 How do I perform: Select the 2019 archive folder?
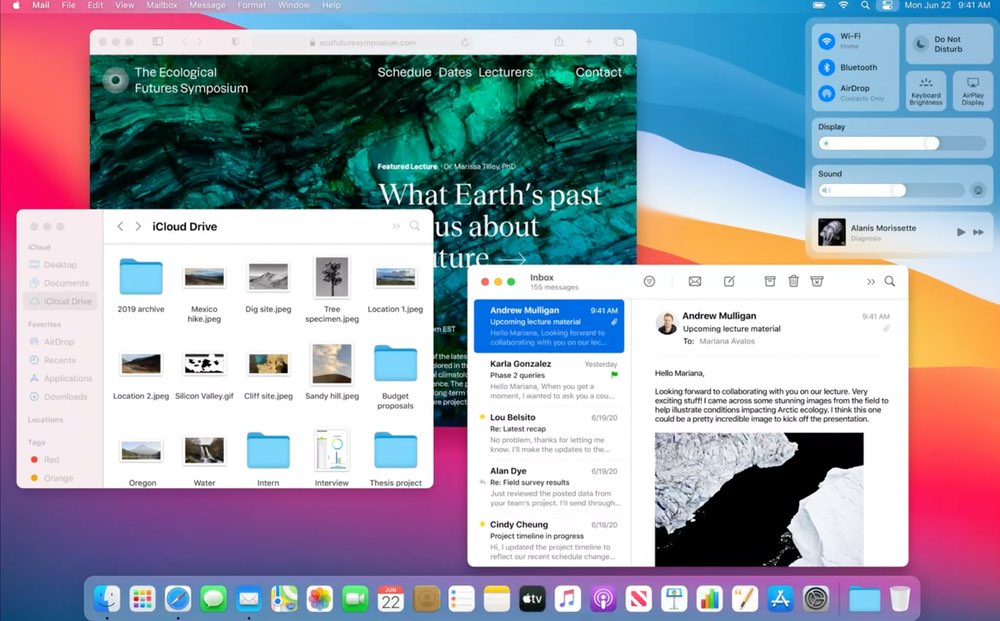pyautogui.click(x=141, y=277)
